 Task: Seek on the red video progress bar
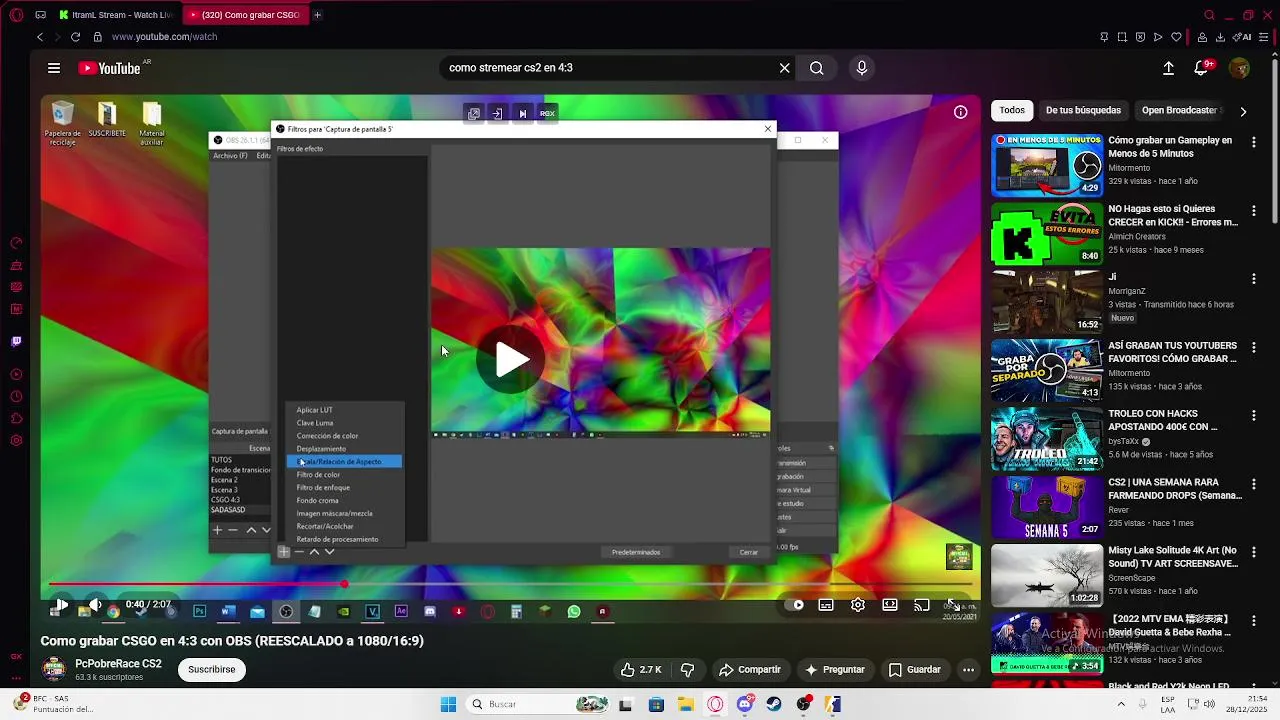(510, 584)
